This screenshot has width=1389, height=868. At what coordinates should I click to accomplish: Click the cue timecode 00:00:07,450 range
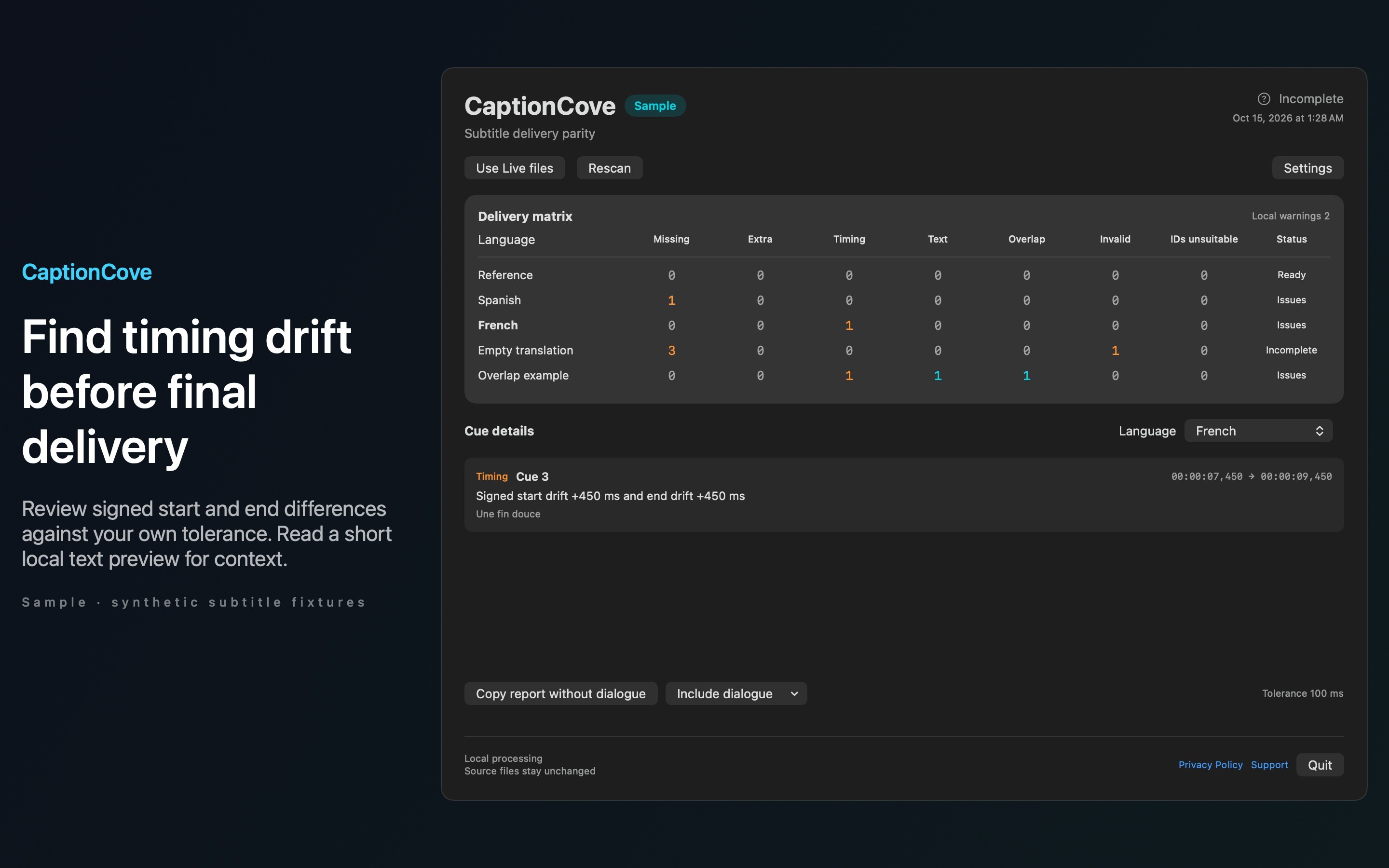point(1251,476)
